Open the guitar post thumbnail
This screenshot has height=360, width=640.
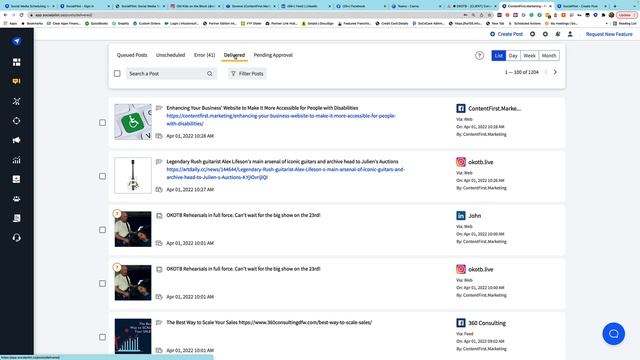click(x=133, y=176)
